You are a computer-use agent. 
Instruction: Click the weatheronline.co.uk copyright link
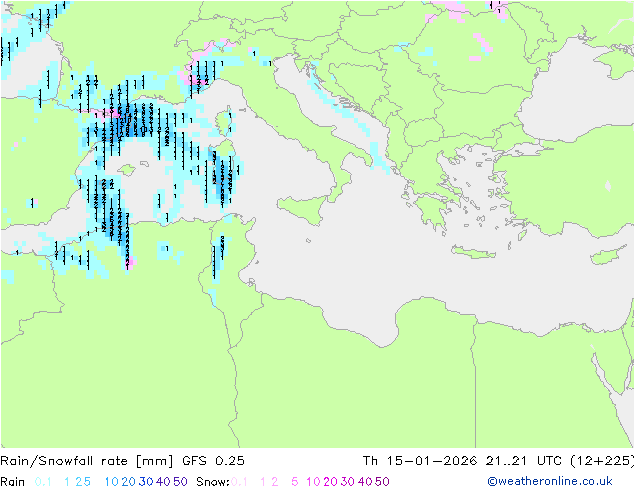pyautogui.click(x=550, y=481)
